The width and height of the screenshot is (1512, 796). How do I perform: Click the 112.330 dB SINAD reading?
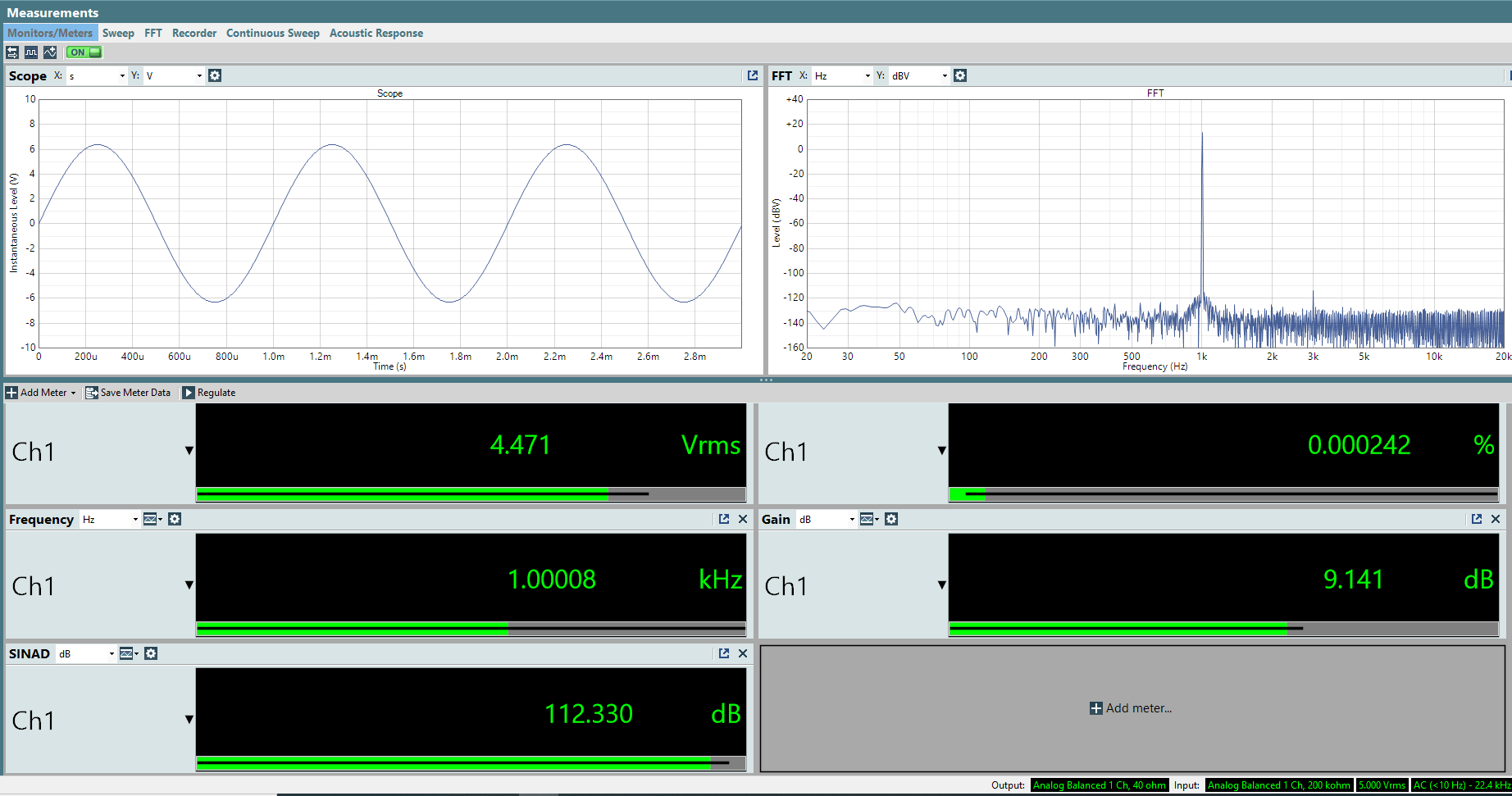[589, 714]
